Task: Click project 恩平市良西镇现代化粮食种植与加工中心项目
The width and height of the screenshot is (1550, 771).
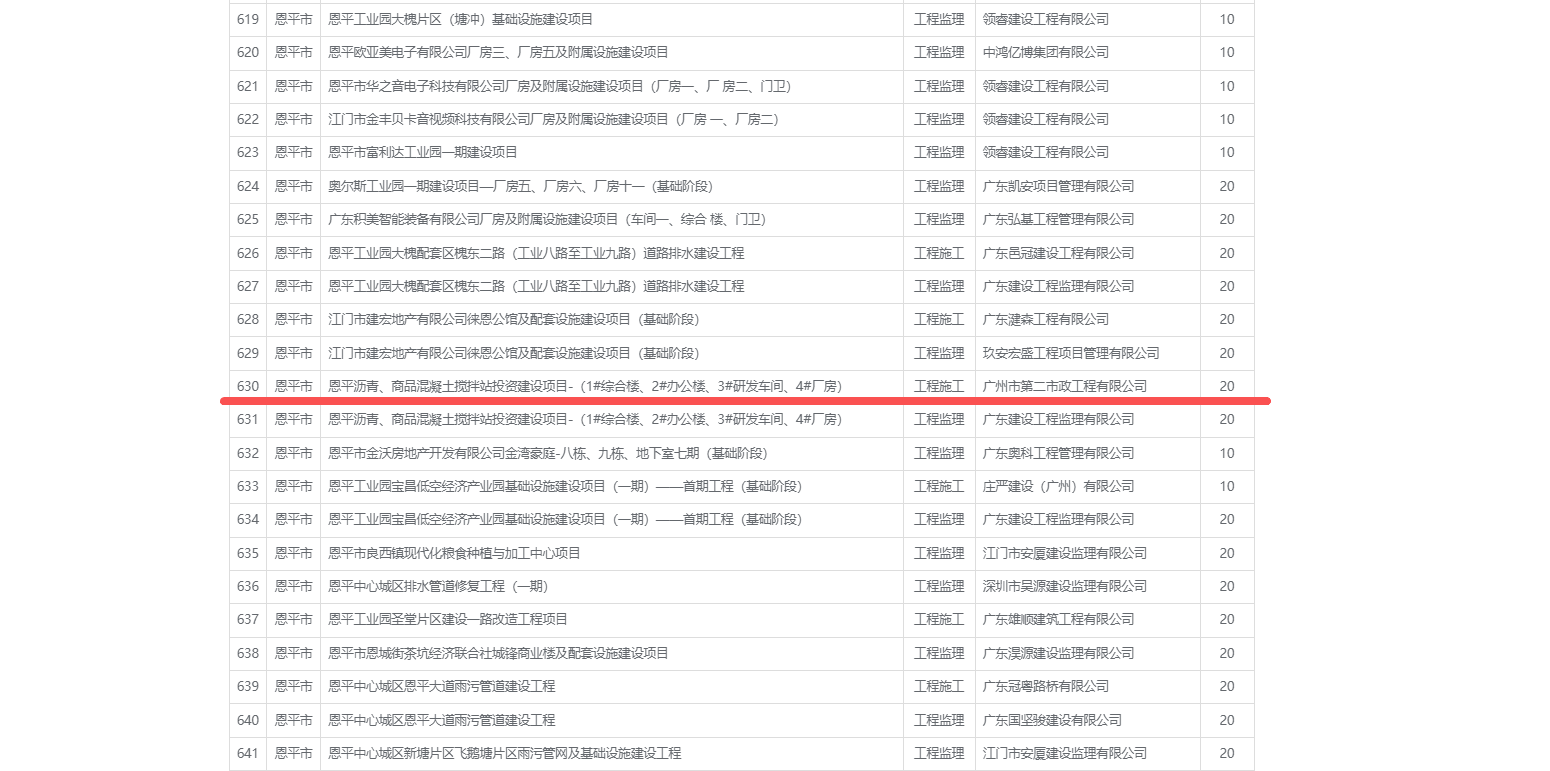Action: tap(454, 553)
